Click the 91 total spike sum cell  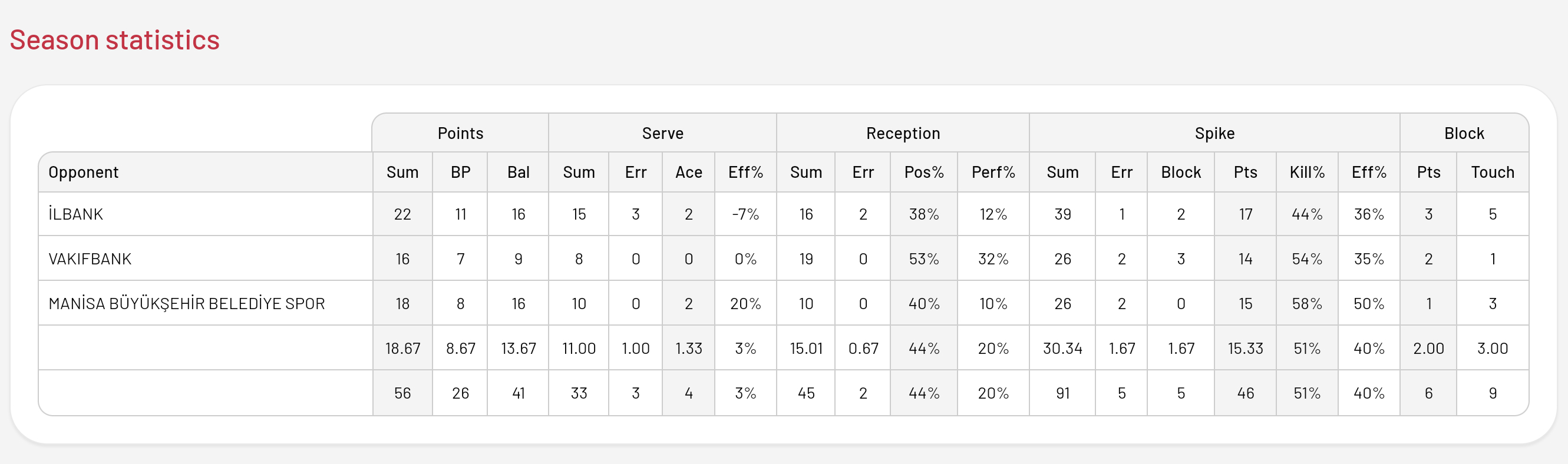tap(1062, 393)
